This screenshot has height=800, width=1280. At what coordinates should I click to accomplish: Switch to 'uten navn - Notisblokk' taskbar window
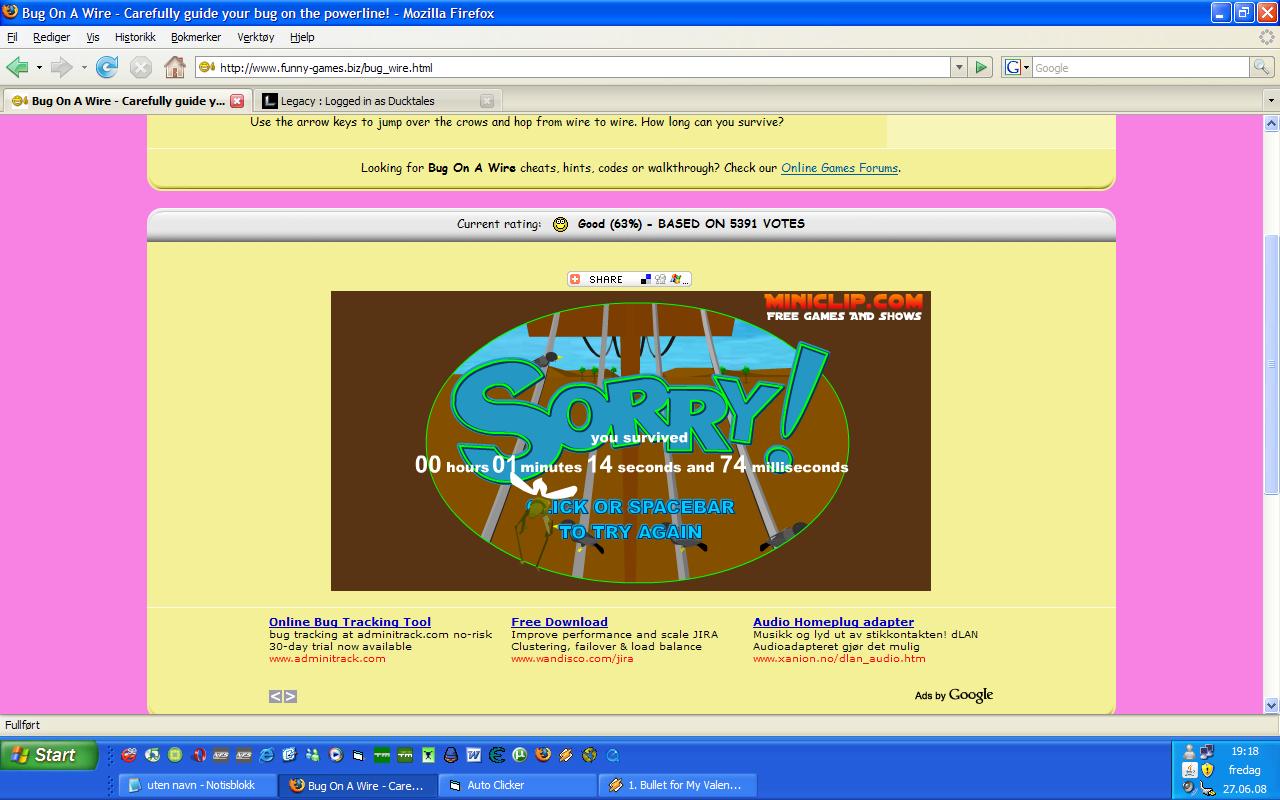coord(197,785)
